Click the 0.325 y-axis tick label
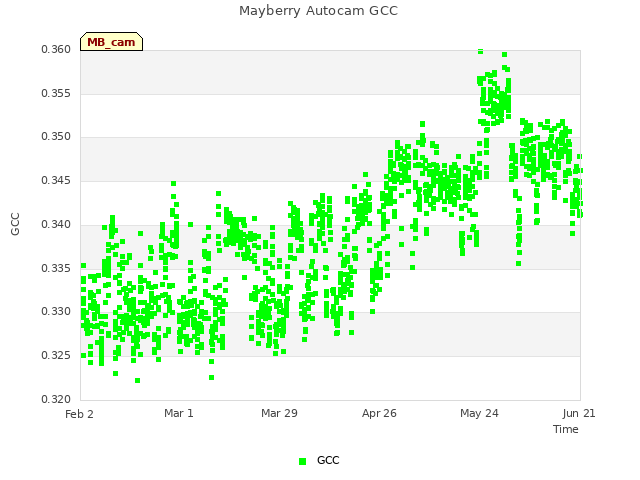 56,356
